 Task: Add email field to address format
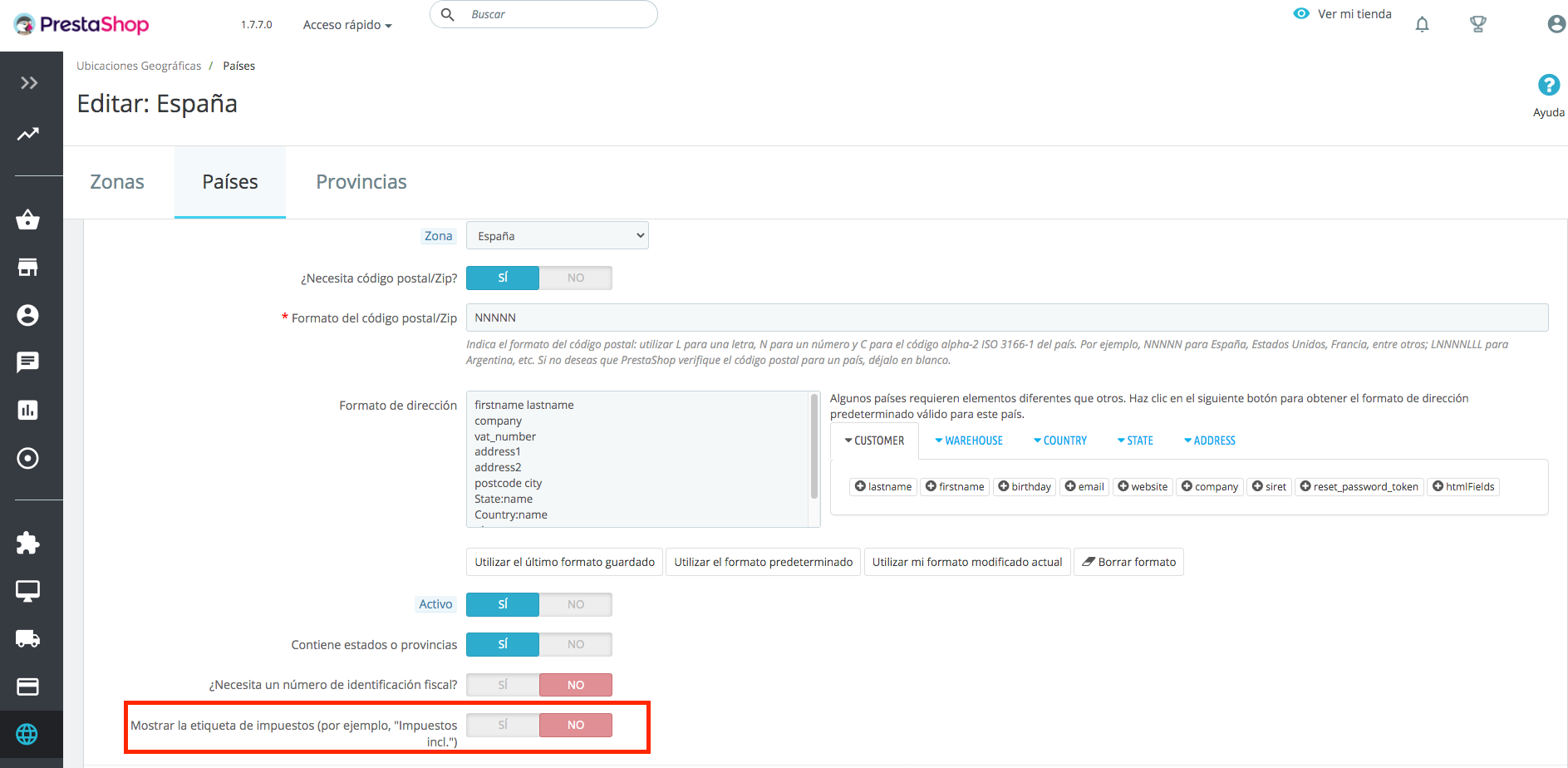coord(1084,486)
